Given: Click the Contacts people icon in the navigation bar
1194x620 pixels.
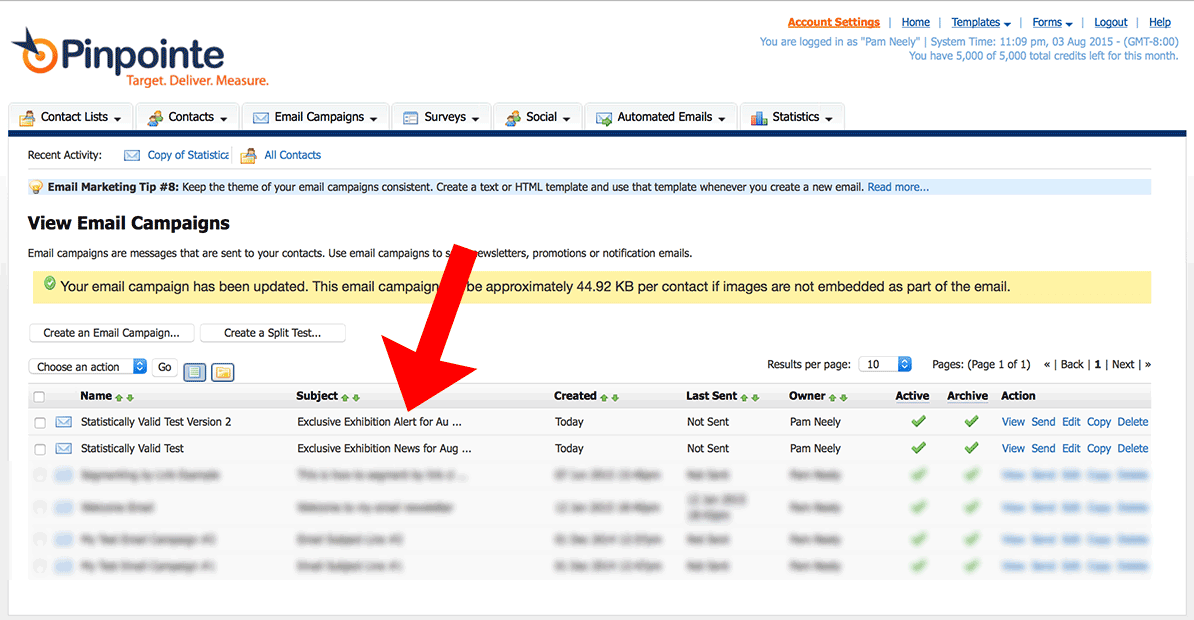Looking at the screenshot, I should 155,118.
